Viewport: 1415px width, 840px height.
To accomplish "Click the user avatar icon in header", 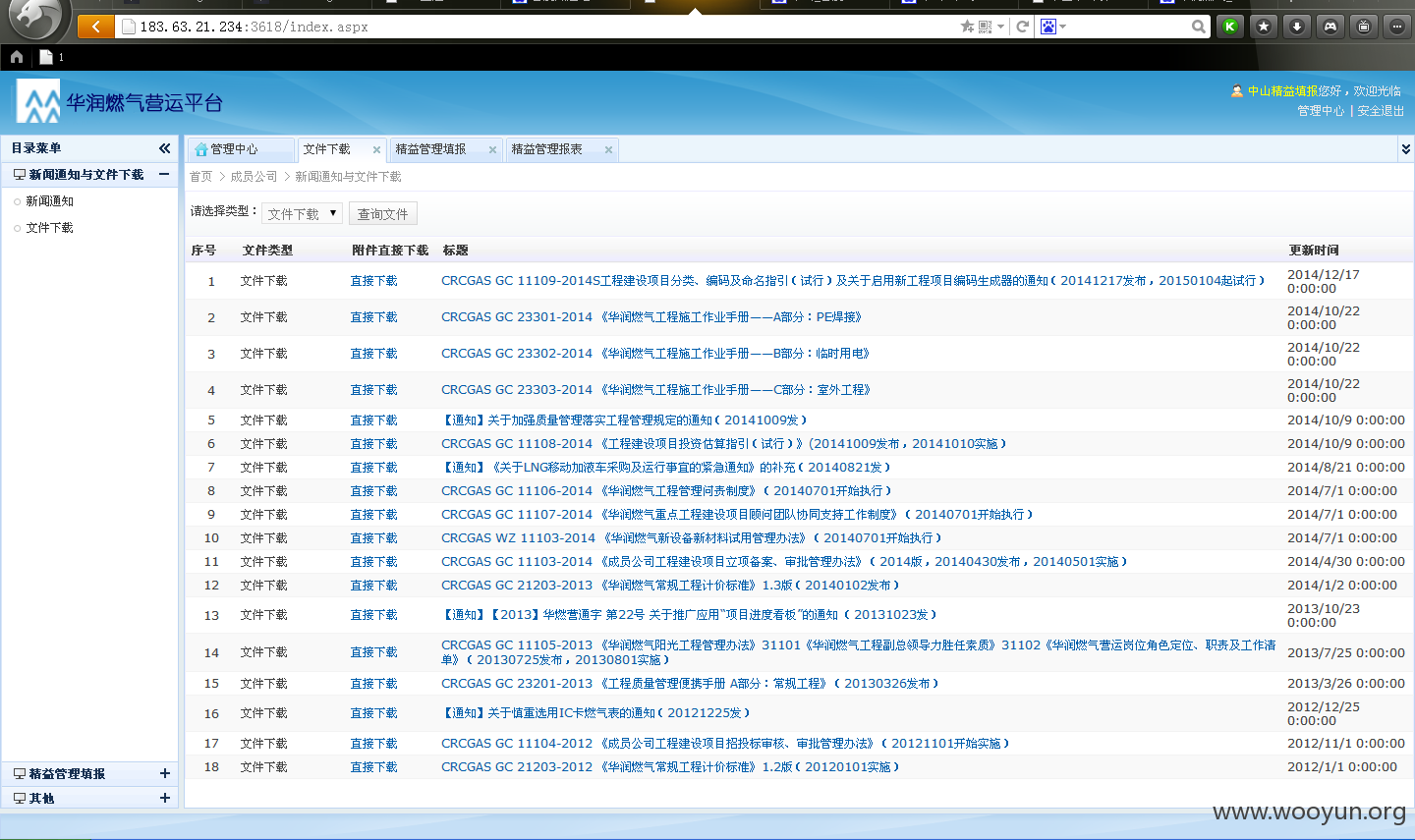I will 1237,90.
